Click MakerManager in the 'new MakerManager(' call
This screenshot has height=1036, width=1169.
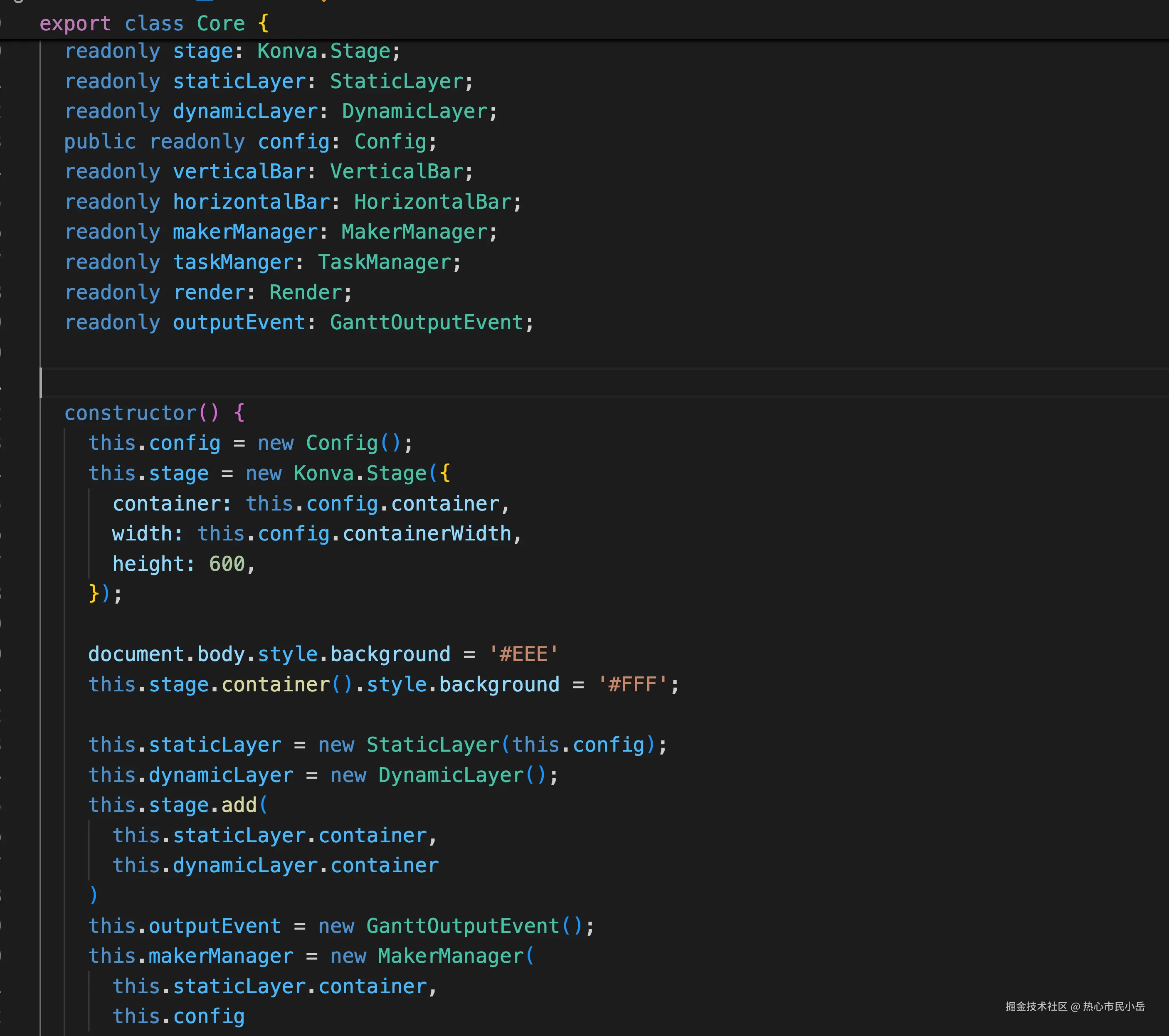coord(451,957)
